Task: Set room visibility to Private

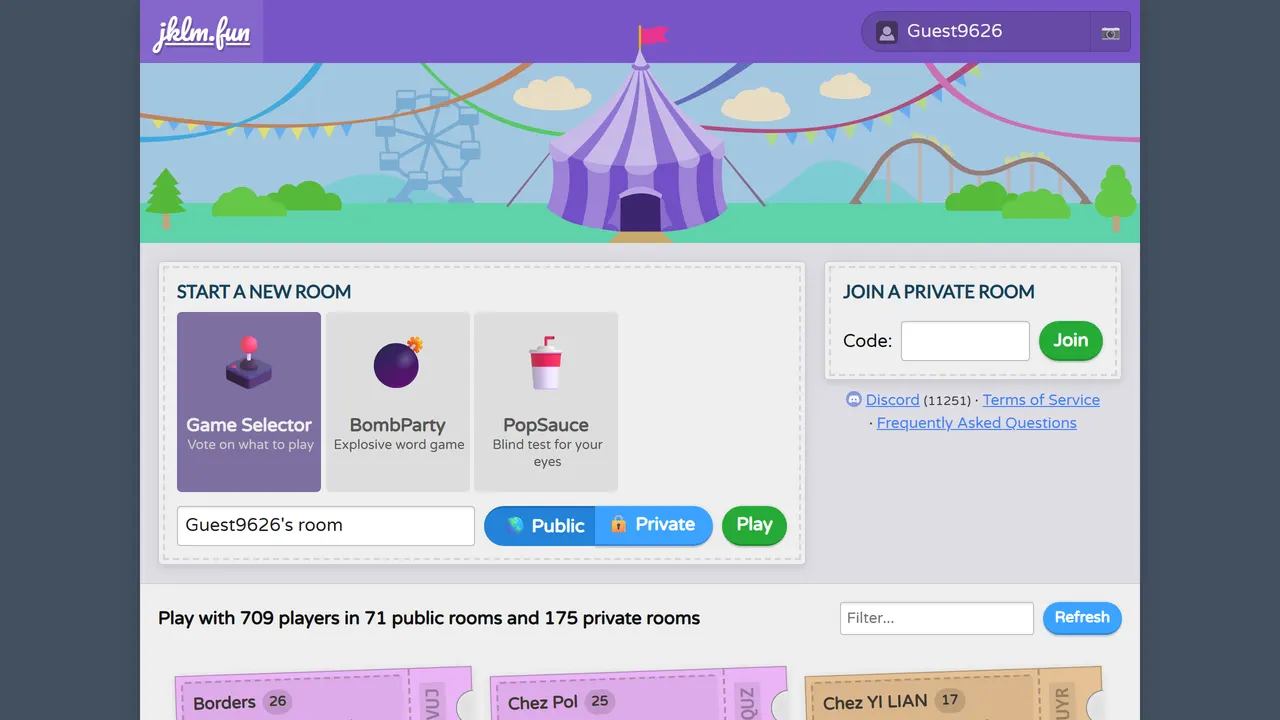Action: pos(654,526)
